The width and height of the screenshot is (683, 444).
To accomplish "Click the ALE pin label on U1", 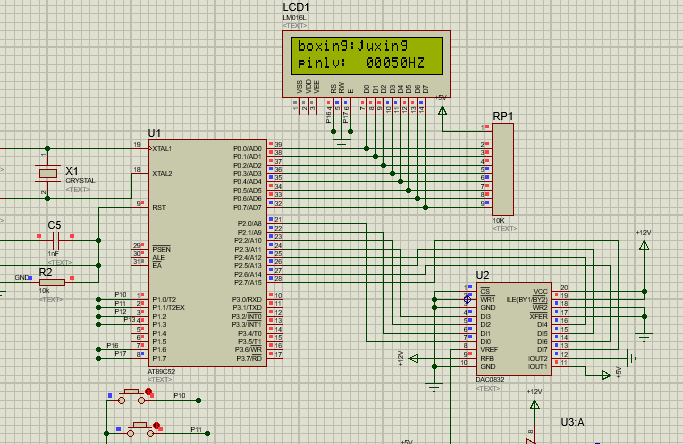I will pyautogui.click(x=158, y=258).
